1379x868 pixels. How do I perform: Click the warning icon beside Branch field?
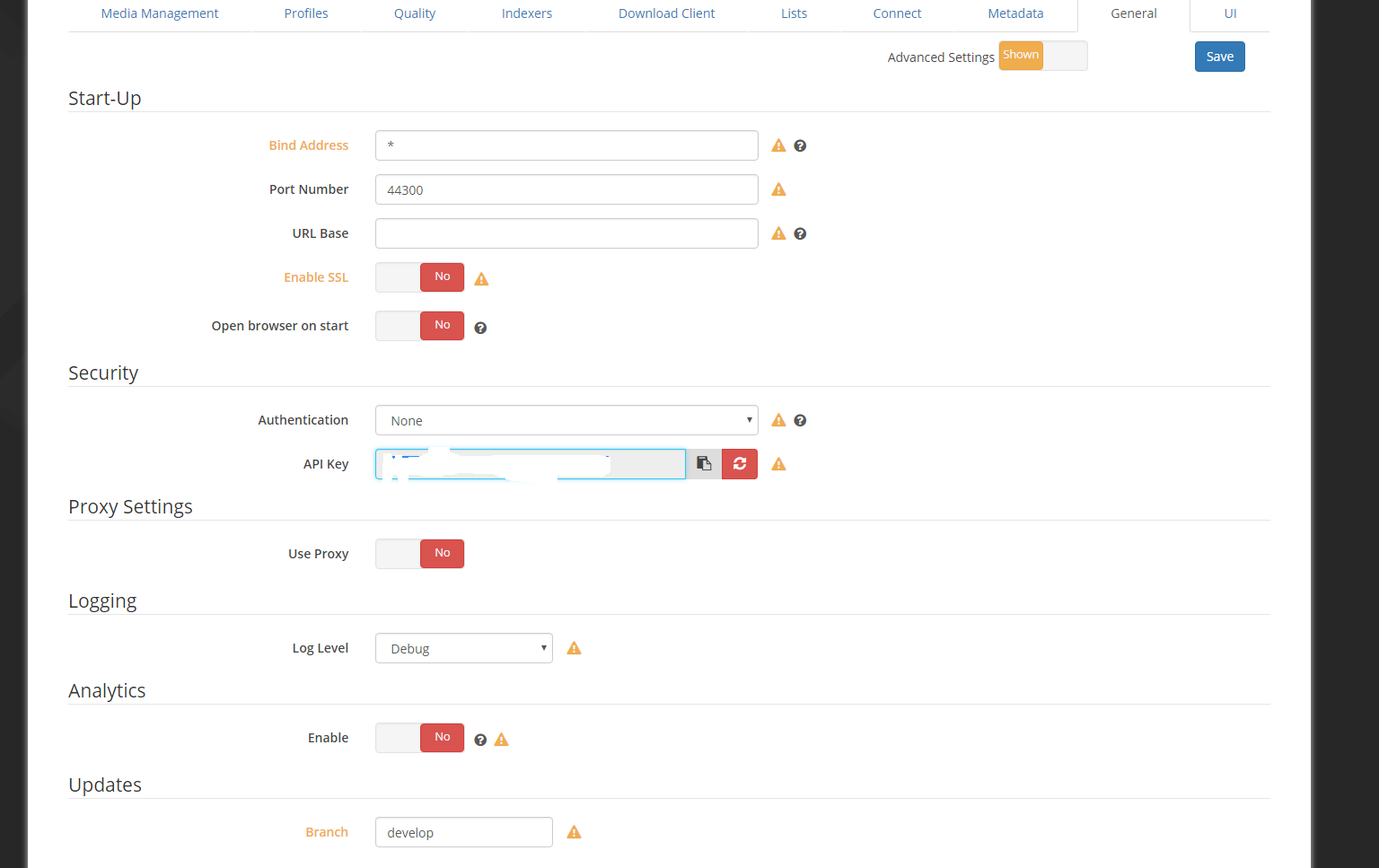tap(574, 831)
